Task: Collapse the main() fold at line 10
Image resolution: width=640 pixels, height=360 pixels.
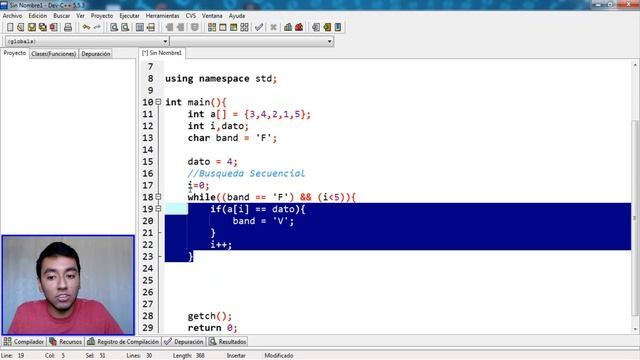Action: click(158, 102)
